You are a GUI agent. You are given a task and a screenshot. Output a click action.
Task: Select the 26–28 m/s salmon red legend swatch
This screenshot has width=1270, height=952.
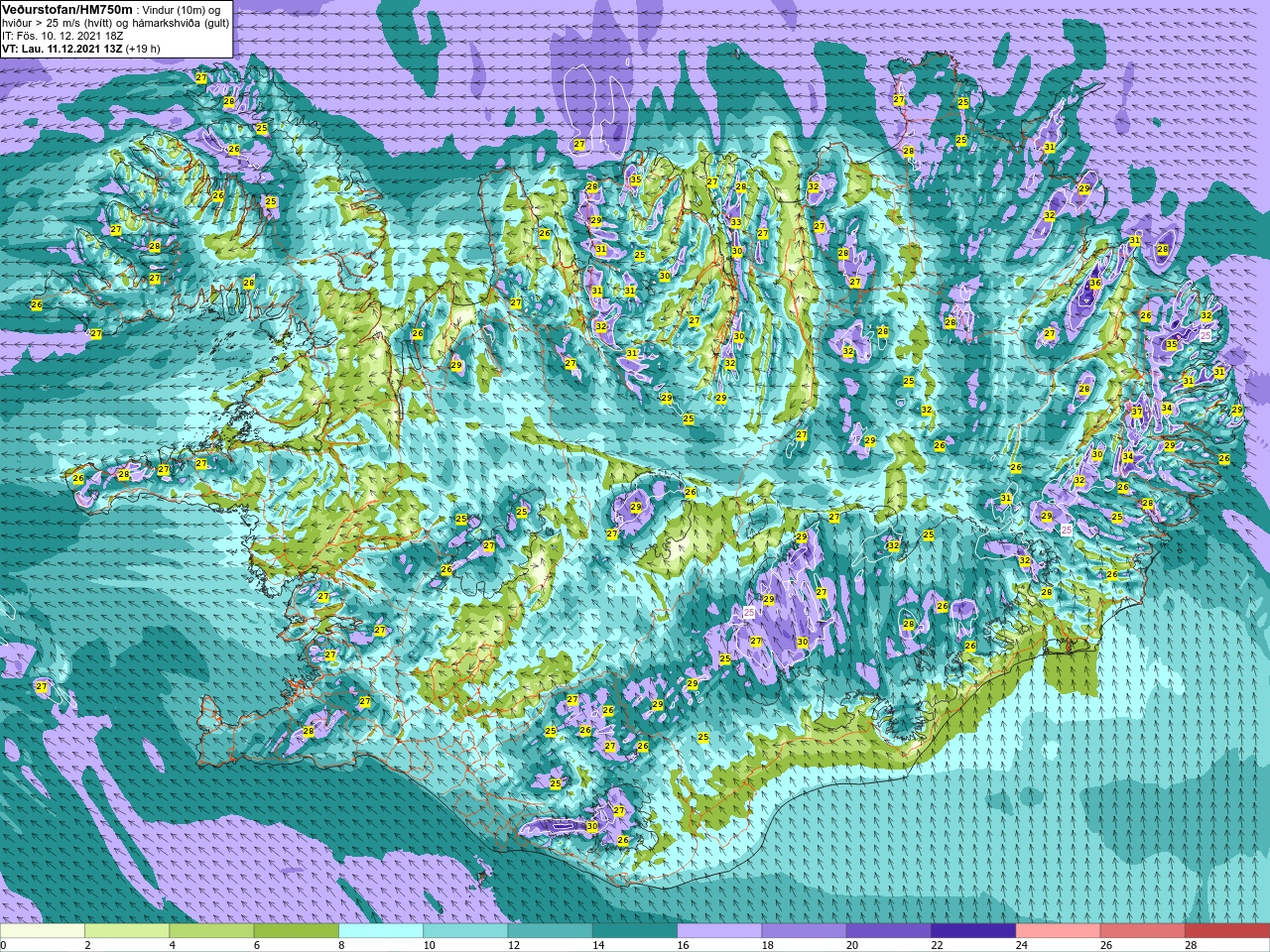1143,931
